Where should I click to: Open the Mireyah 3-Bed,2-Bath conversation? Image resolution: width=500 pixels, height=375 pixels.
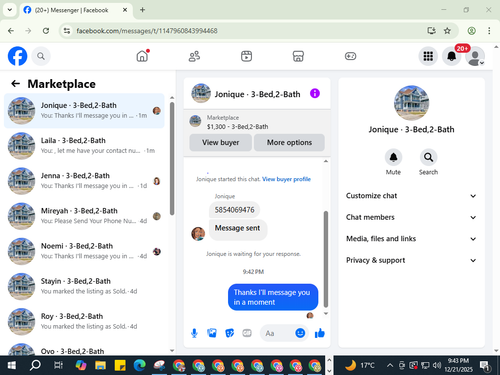tap(84, 216)
